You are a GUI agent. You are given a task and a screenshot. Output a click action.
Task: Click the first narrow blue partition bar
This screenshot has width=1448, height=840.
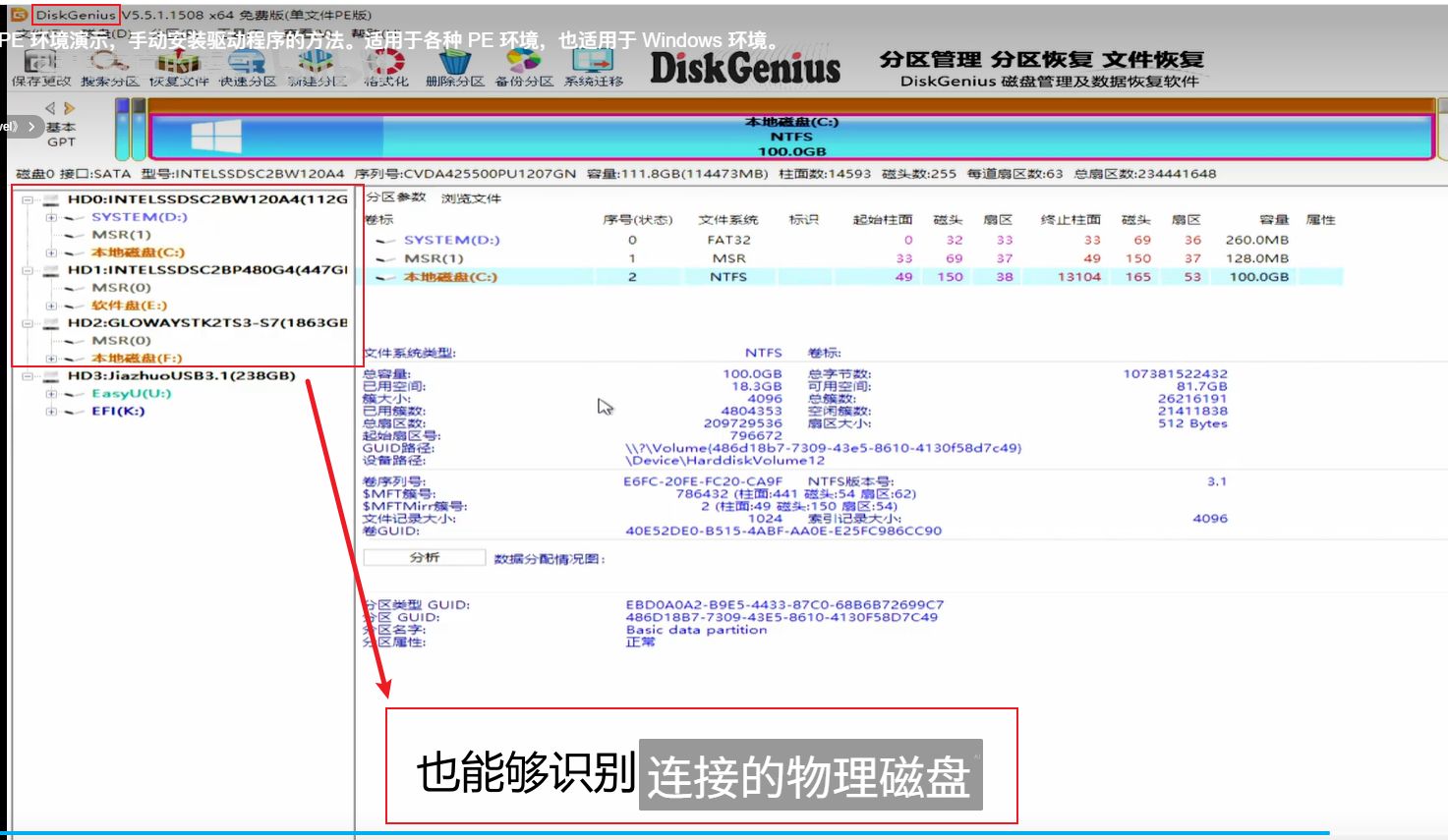(123, 129)
